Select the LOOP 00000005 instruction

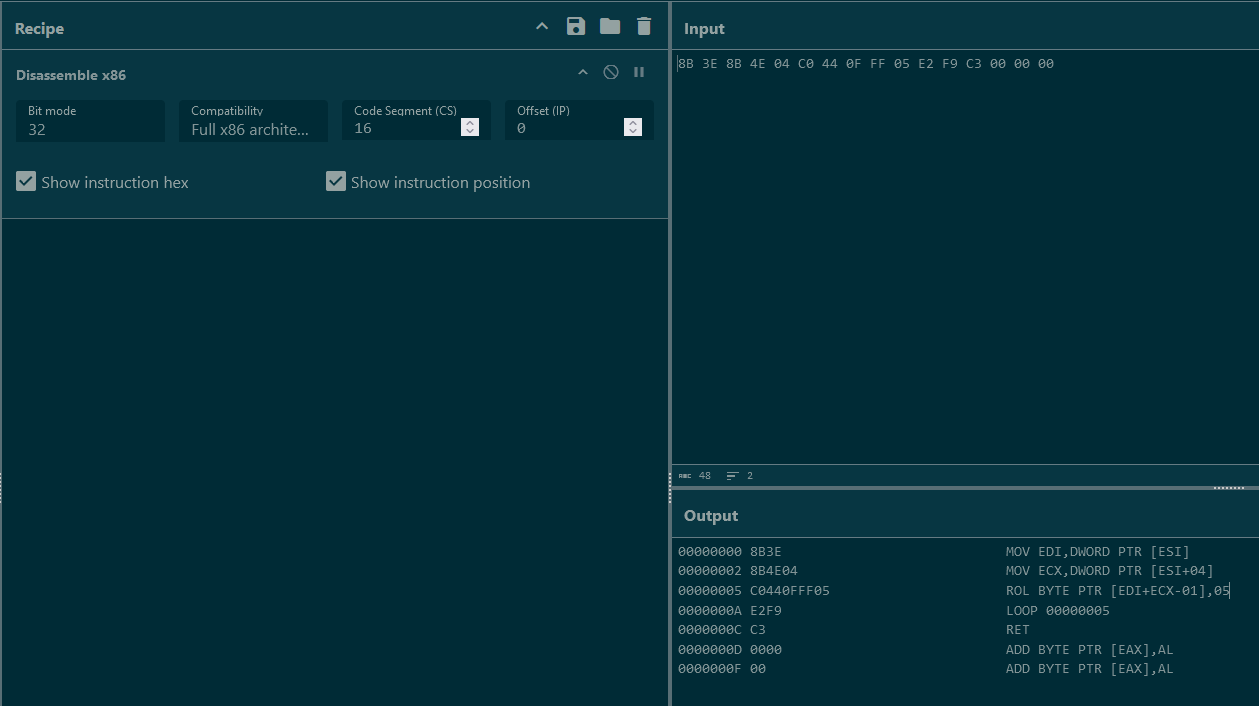[1058, 611]
